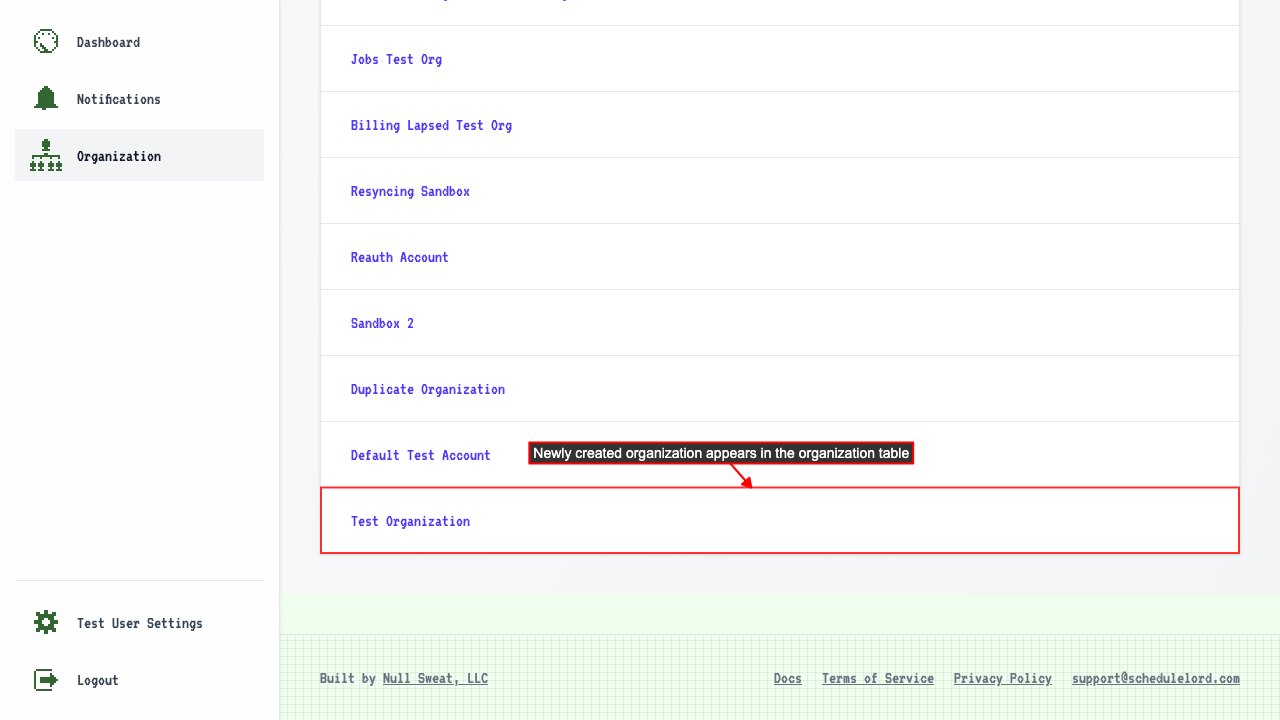Open the Default Test Account organization
Viewport: 1280px width, 720px height.
(x=420, y=455)
